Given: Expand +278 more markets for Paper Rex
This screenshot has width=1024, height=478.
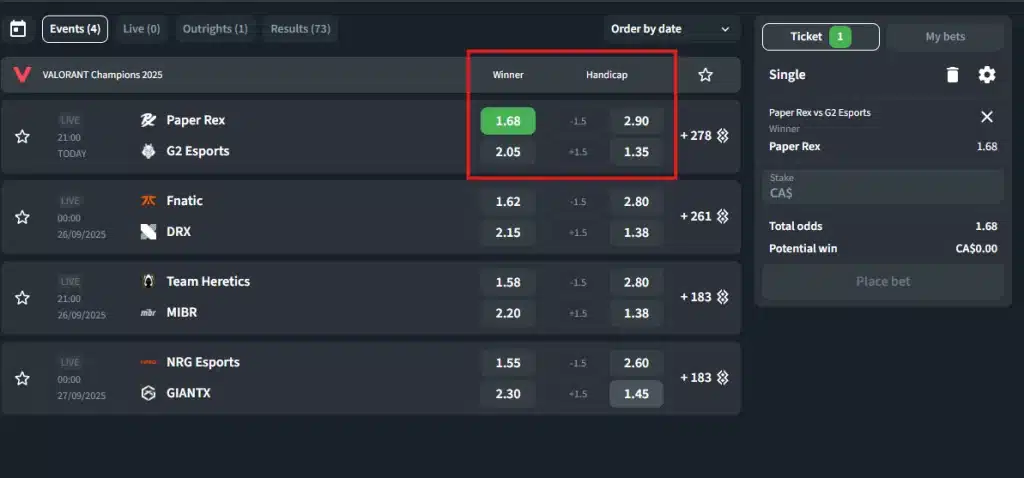Looking at the screenshot, I should [704, 135].
